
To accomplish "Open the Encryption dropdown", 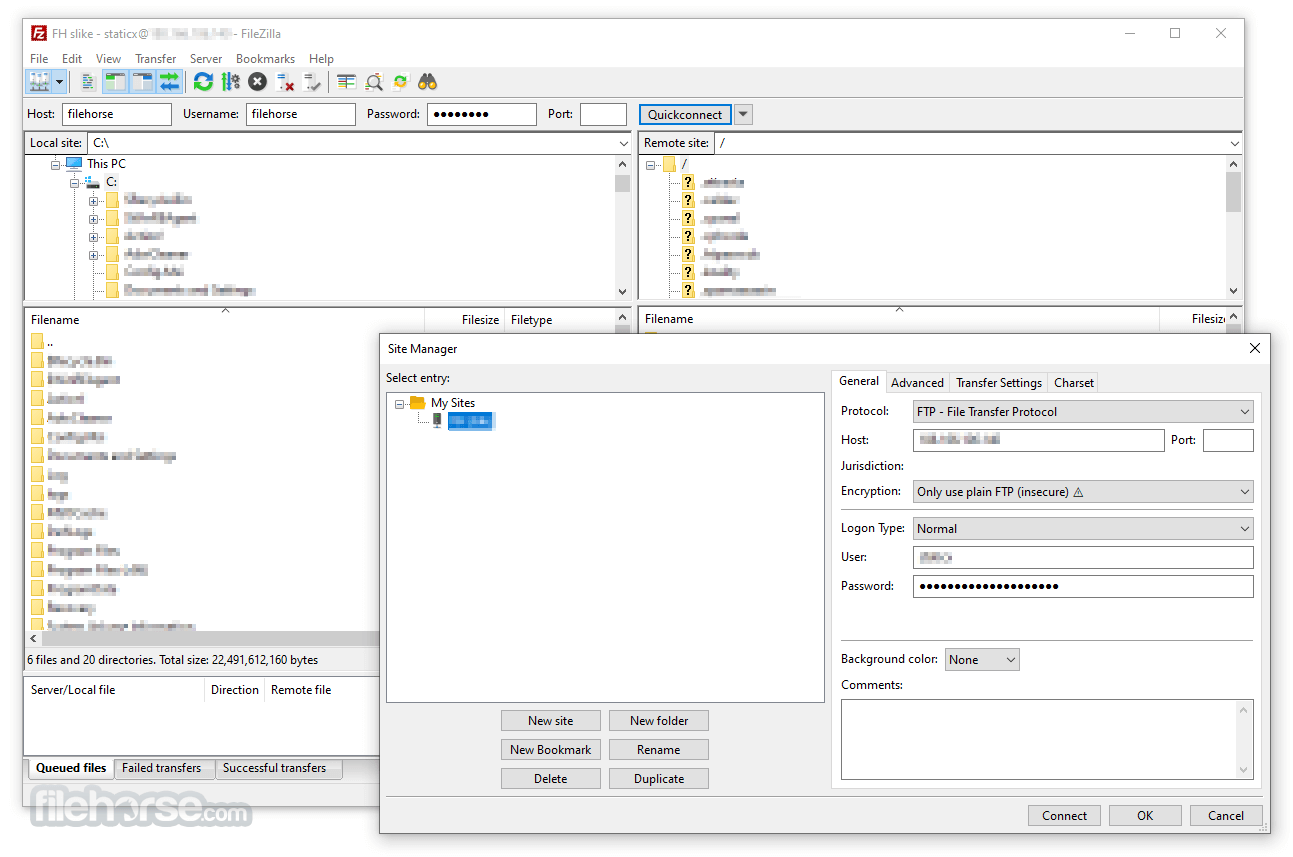I will [x=1082, y=491].
